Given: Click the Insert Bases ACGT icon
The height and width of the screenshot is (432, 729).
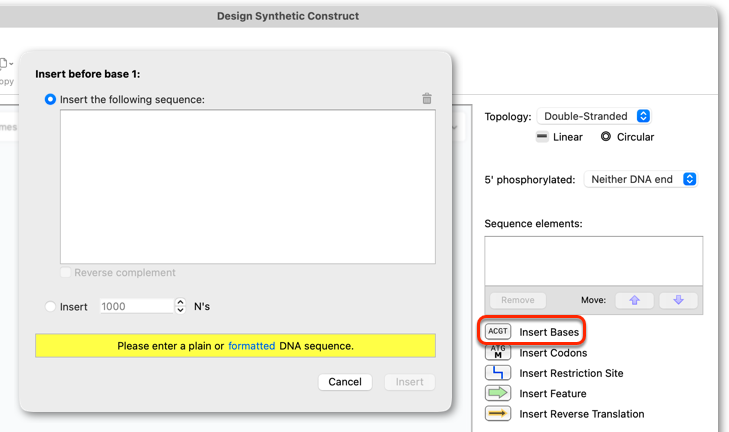Looking at the screenshot, I should pyautogui.click(x=497, y=331).
